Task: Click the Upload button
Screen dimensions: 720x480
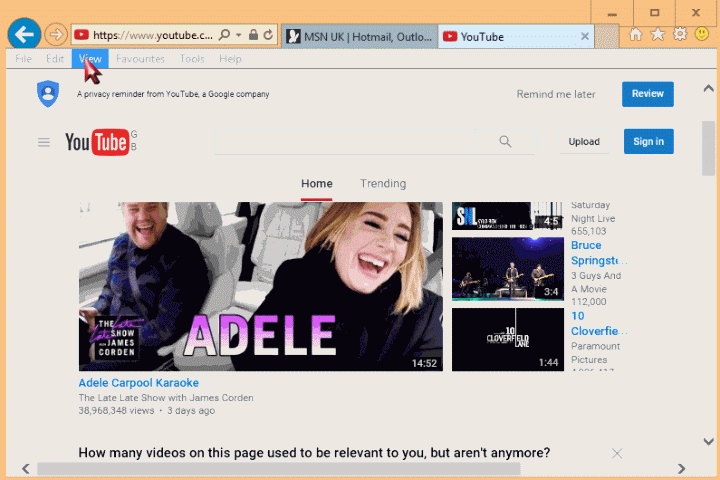Action: click(x=584, y=141)
